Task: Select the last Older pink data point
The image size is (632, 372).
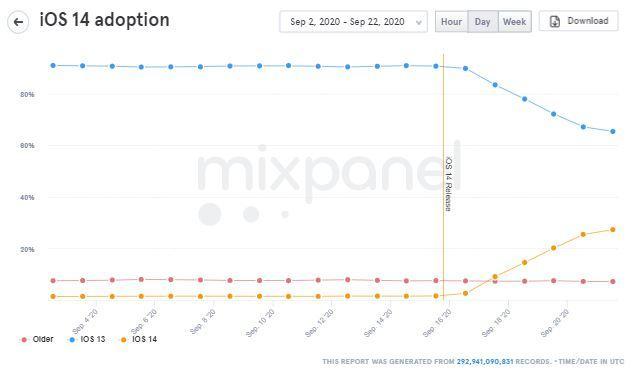Action: point(613,282)
